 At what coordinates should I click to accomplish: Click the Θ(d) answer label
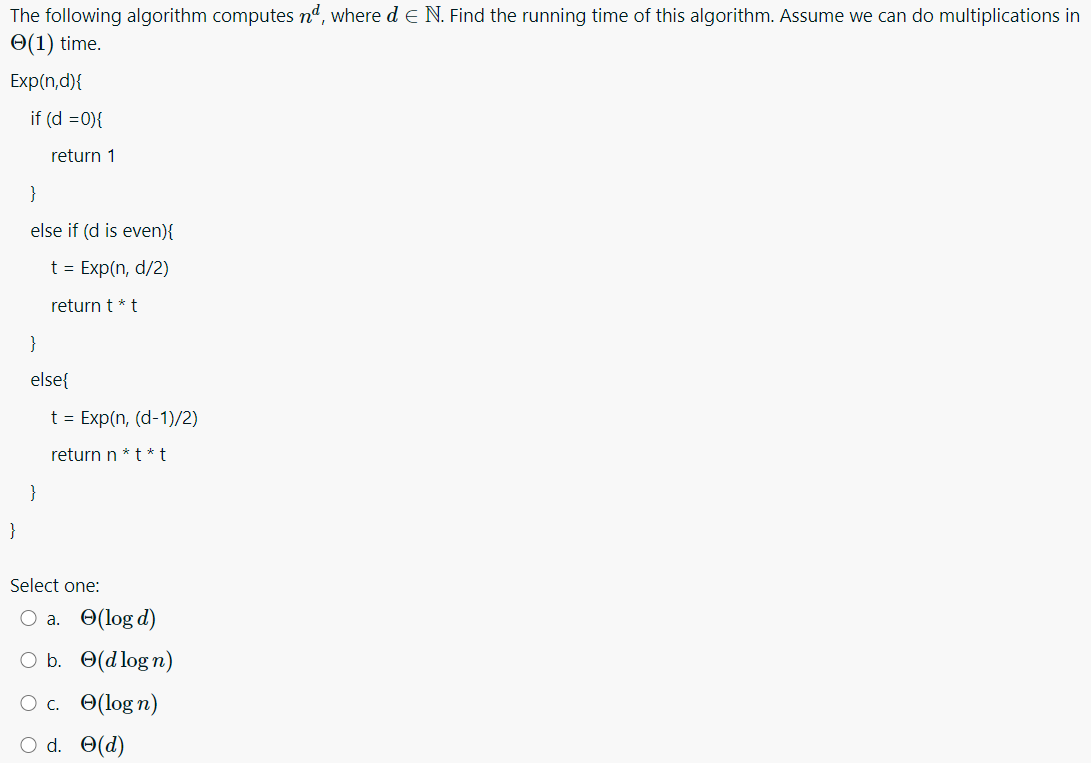[104, 744]
